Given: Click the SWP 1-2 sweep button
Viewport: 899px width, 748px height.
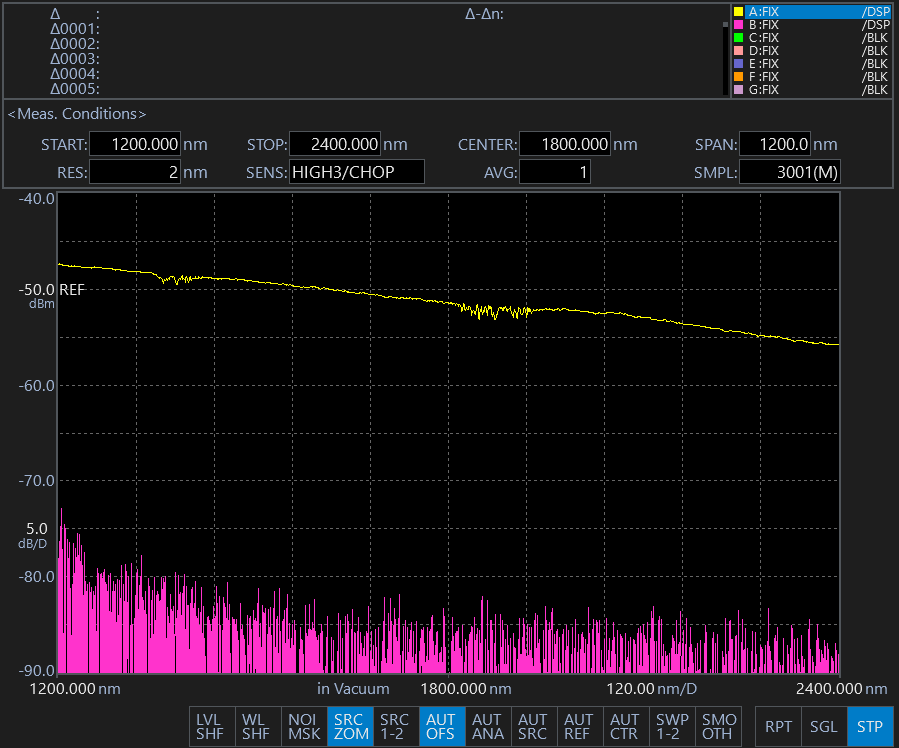Looking at the screenshot, I should (671, 726).
